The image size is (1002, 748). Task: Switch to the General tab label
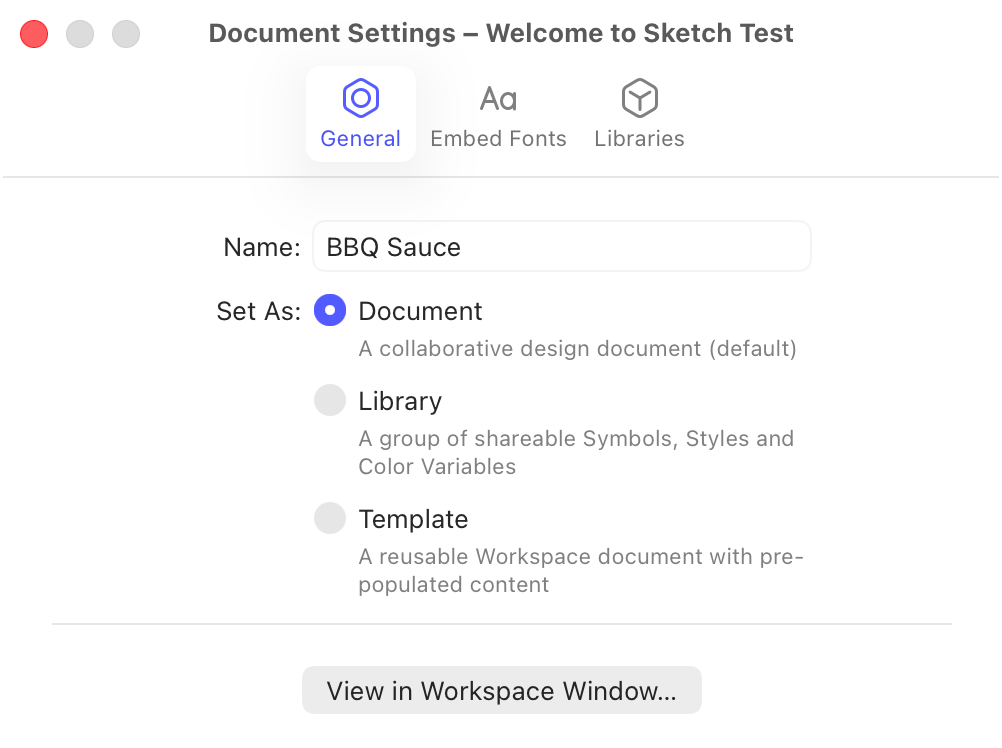[360, 139]
